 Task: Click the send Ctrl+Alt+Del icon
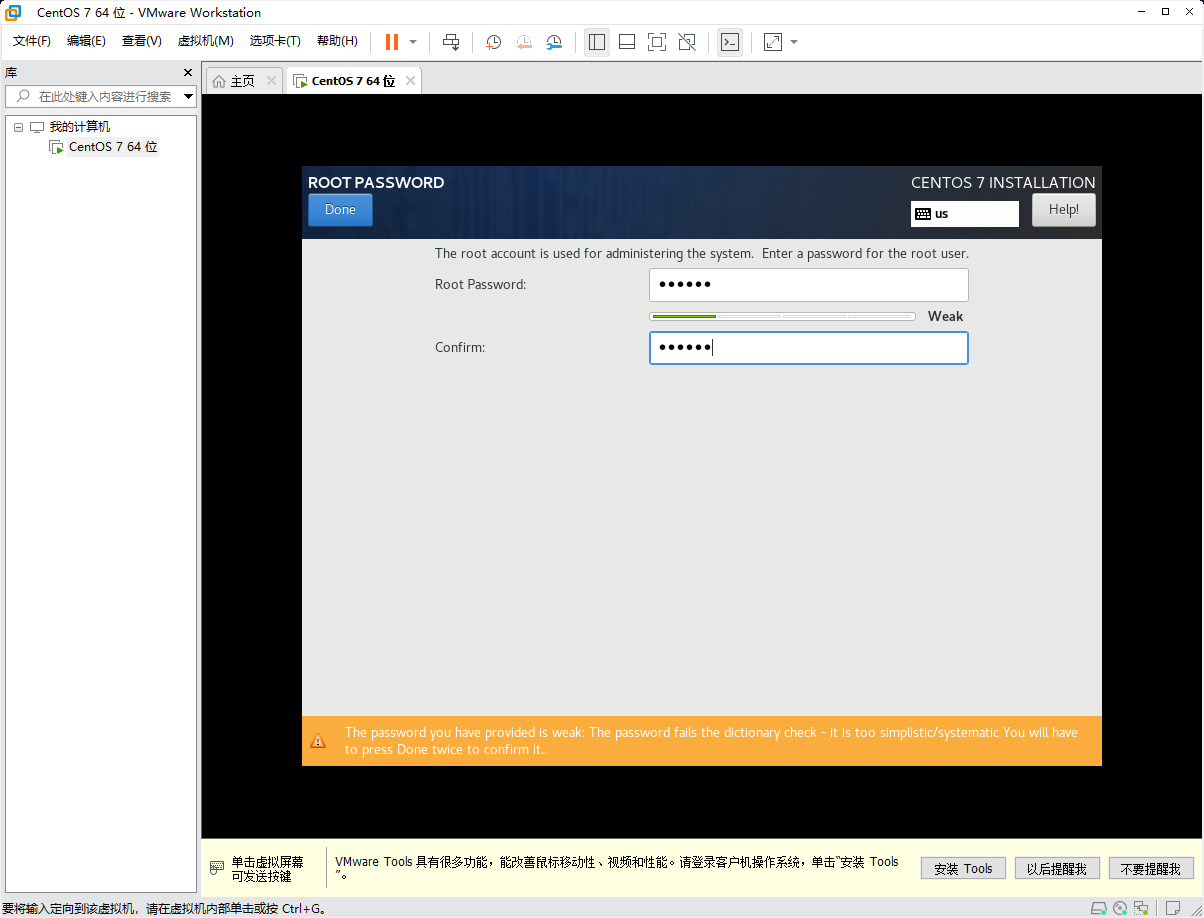click(451, 42)
